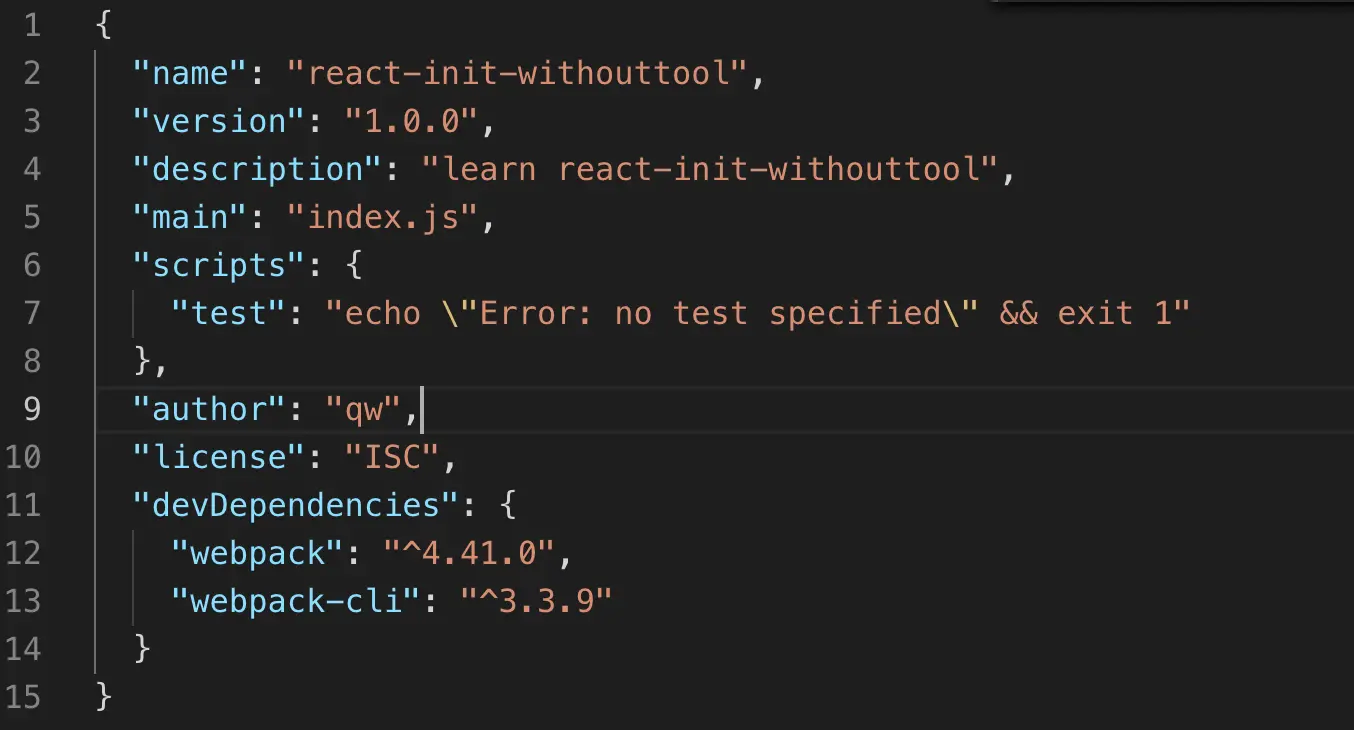This screenshot has width=1354, height=730.
Task: Click line number 13 in the gutter
Action: [23, 601]
